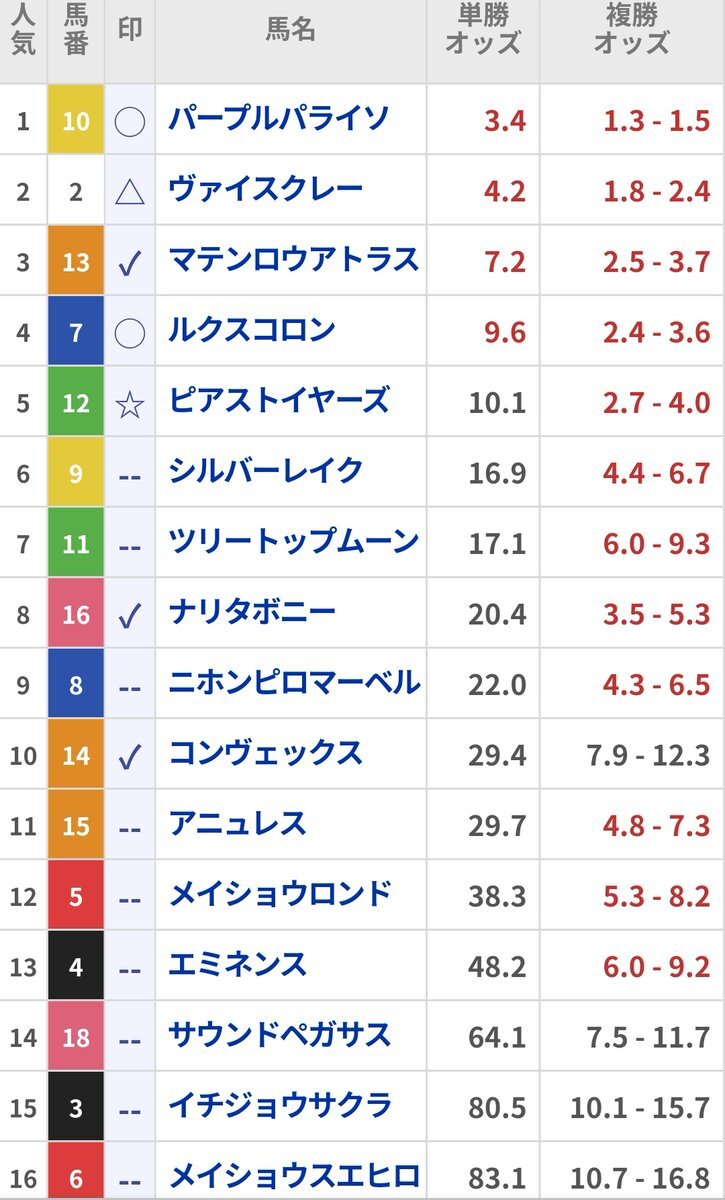Sort by the 単勝オッズ column header

(x=483, y=30)
